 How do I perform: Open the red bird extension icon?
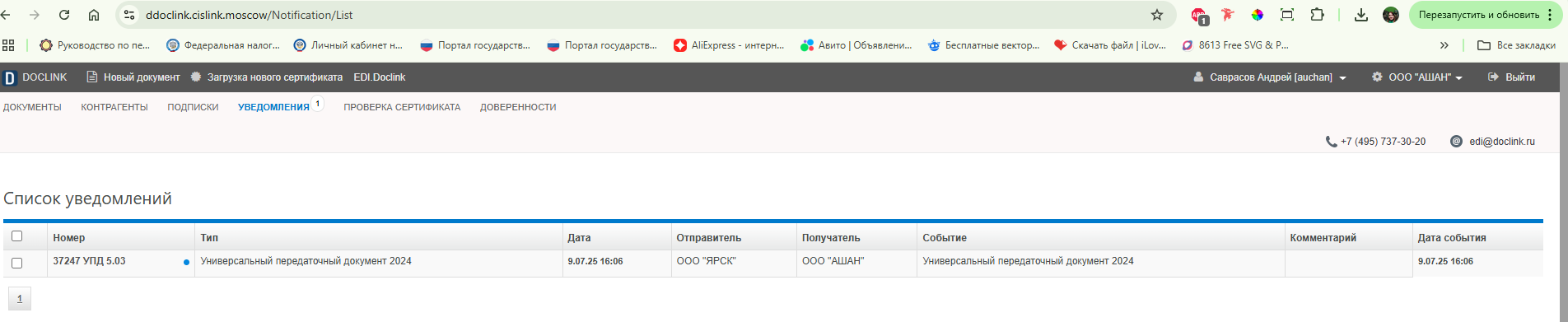click(x=1228, y=15)
